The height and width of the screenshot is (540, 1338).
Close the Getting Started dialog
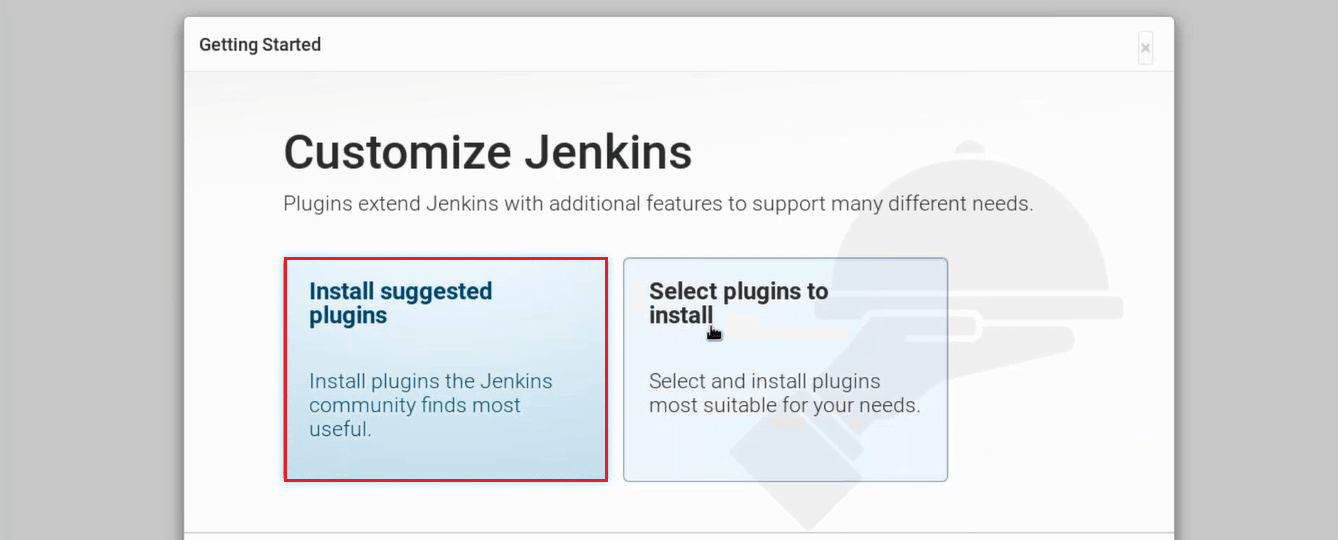tap(1145, 47)
